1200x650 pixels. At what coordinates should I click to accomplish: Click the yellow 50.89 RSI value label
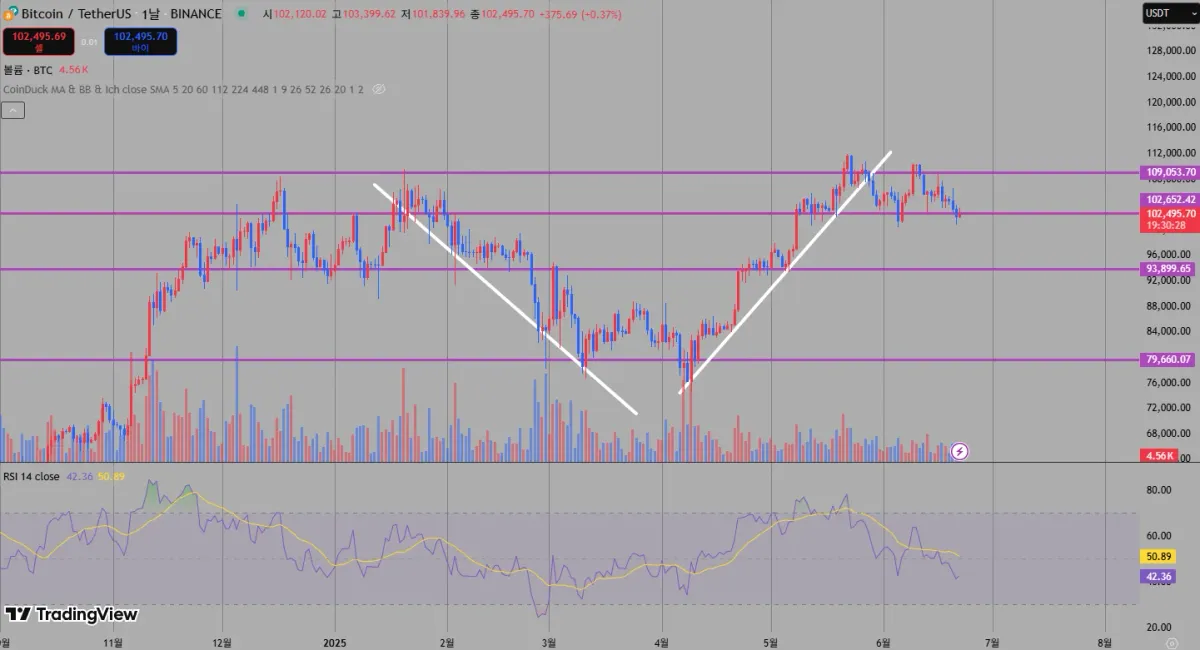pos(1158,557)
